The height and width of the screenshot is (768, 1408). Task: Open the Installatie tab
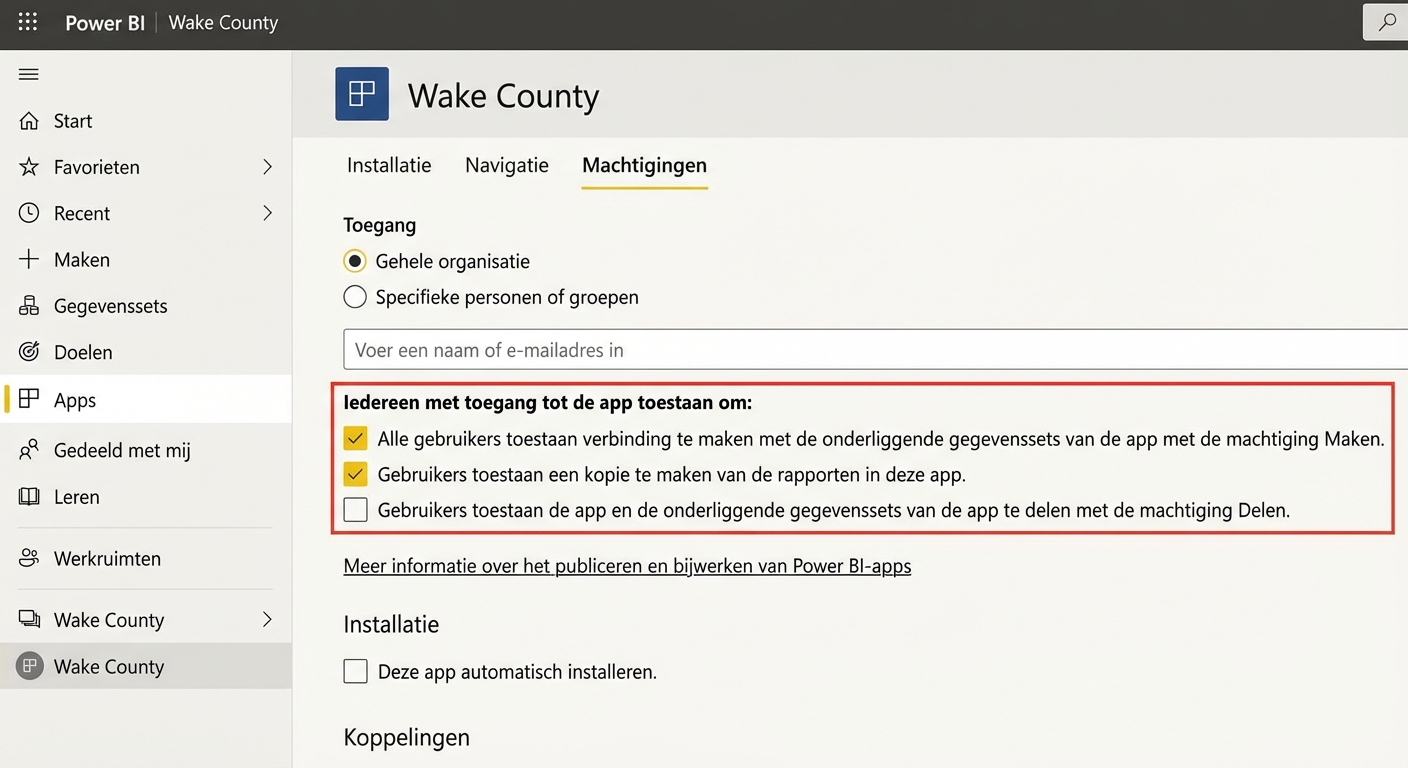point(388,164)
